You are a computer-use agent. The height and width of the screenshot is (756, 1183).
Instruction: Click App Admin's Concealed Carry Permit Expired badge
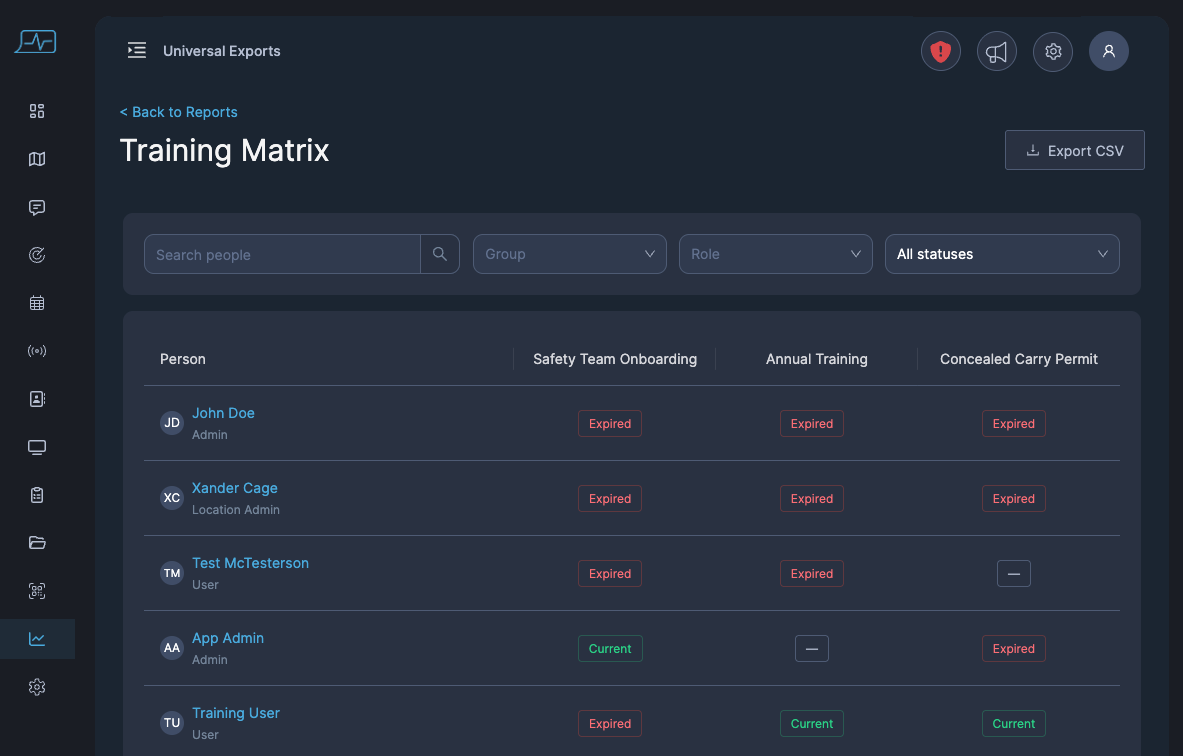coord(1013,648)
